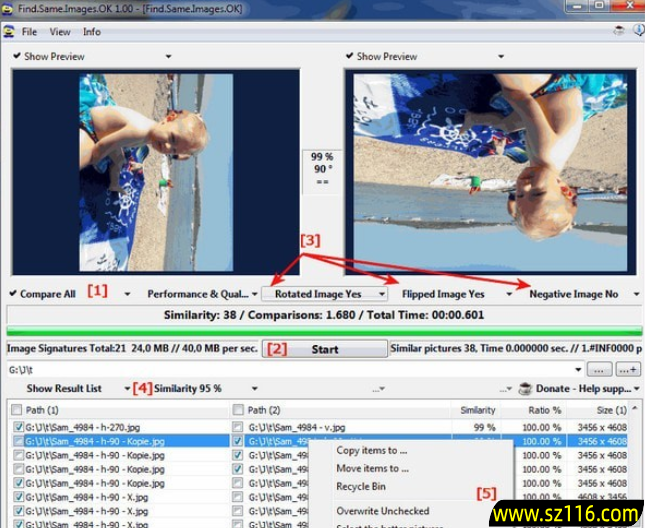This screenshot has height=528, width=645.
Task: Click the coffee cup Donate icon
Action: pyautogui.click(x=524, y=388)
